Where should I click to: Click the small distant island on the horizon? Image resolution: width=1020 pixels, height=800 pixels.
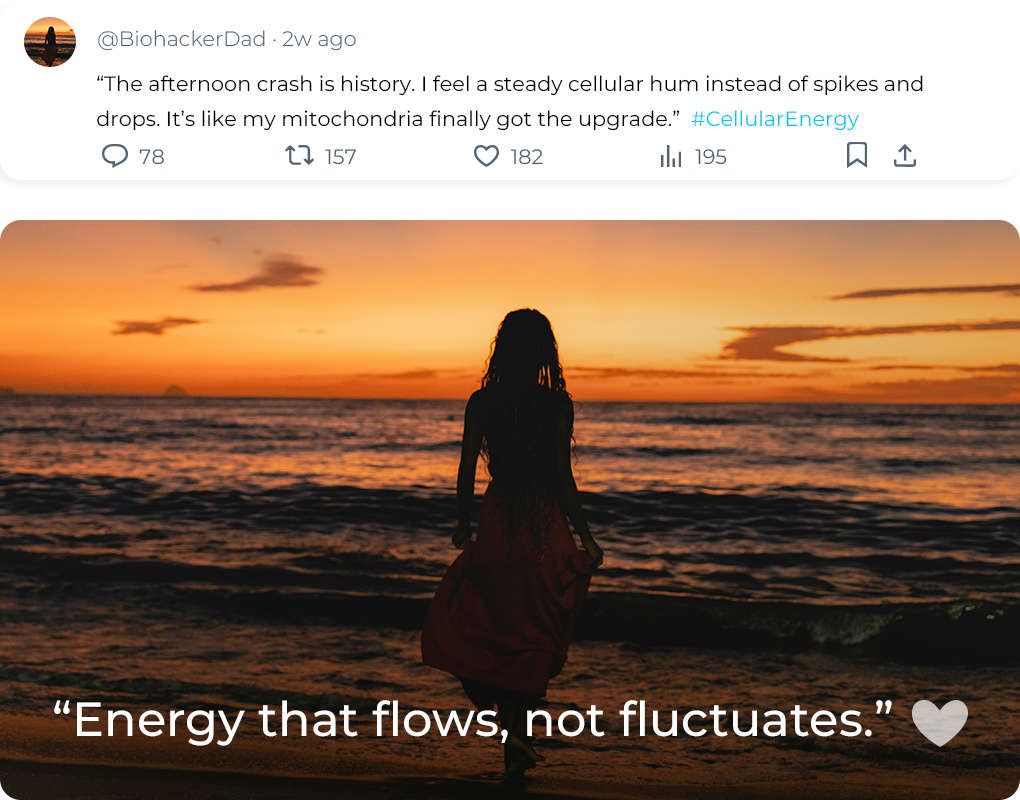176,390
